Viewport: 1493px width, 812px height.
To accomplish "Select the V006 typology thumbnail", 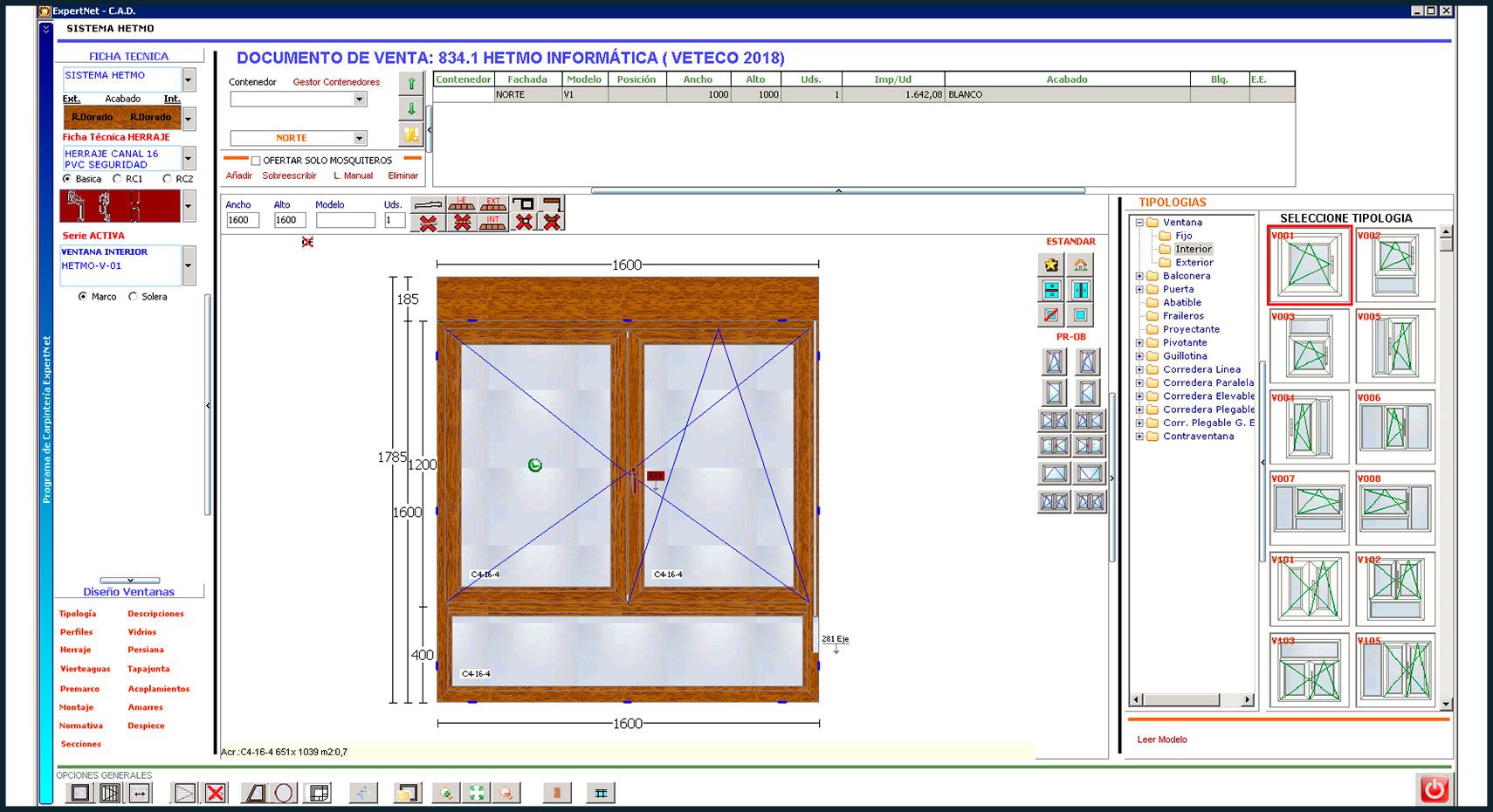I will [x=1394, y=427].
